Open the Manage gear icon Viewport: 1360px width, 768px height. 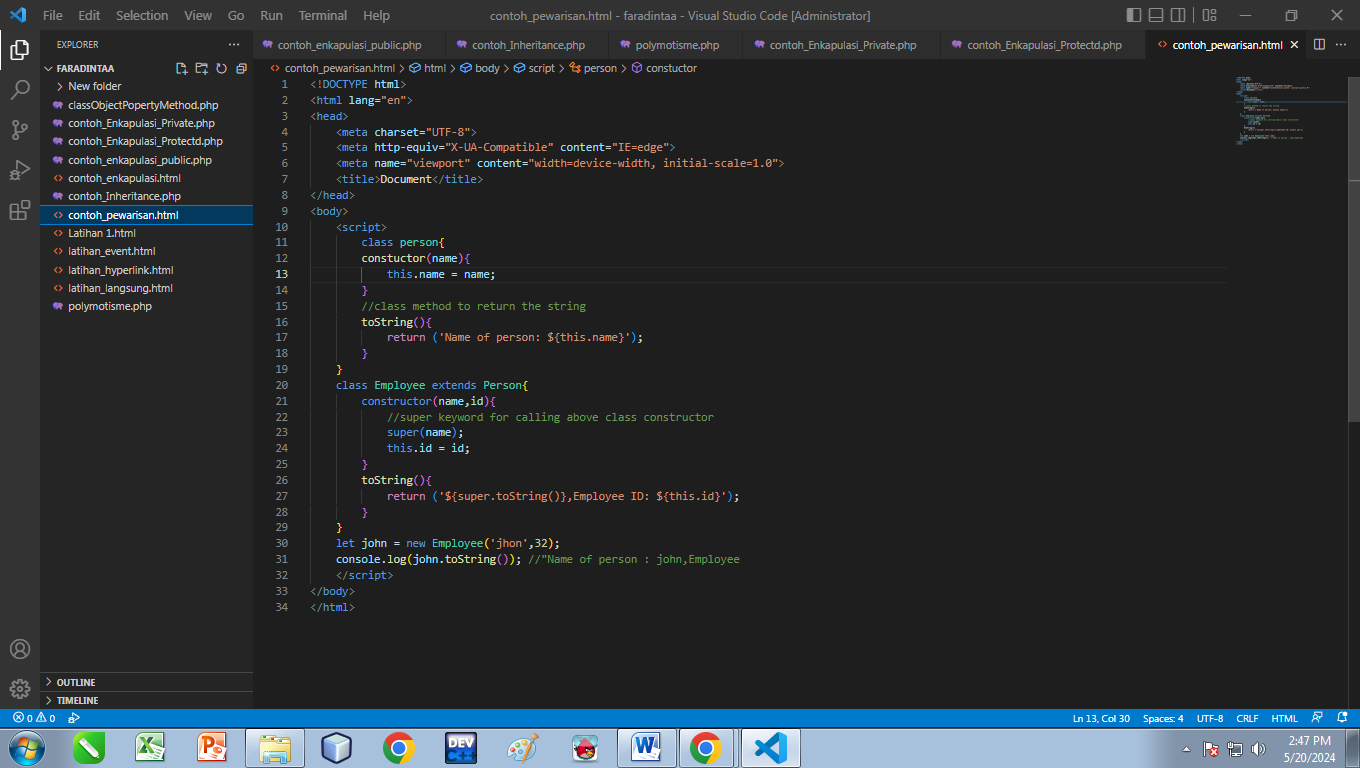click(x=20, y=689)
